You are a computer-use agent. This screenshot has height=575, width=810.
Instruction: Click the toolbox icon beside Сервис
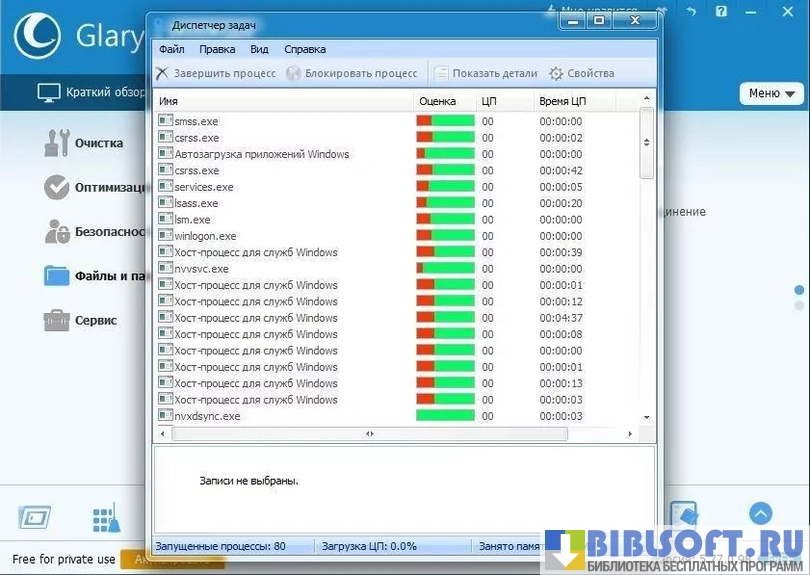57,321
